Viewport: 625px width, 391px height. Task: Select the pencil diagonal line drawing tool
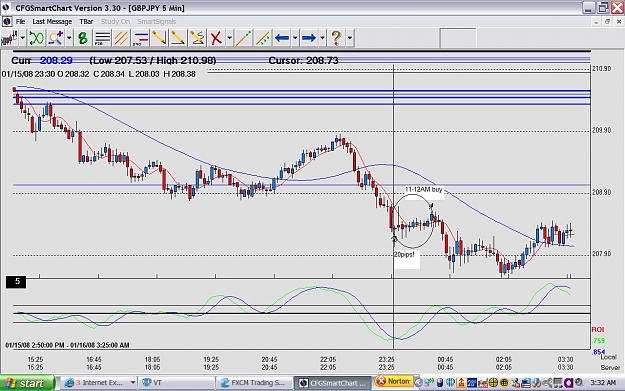[159, 38]
